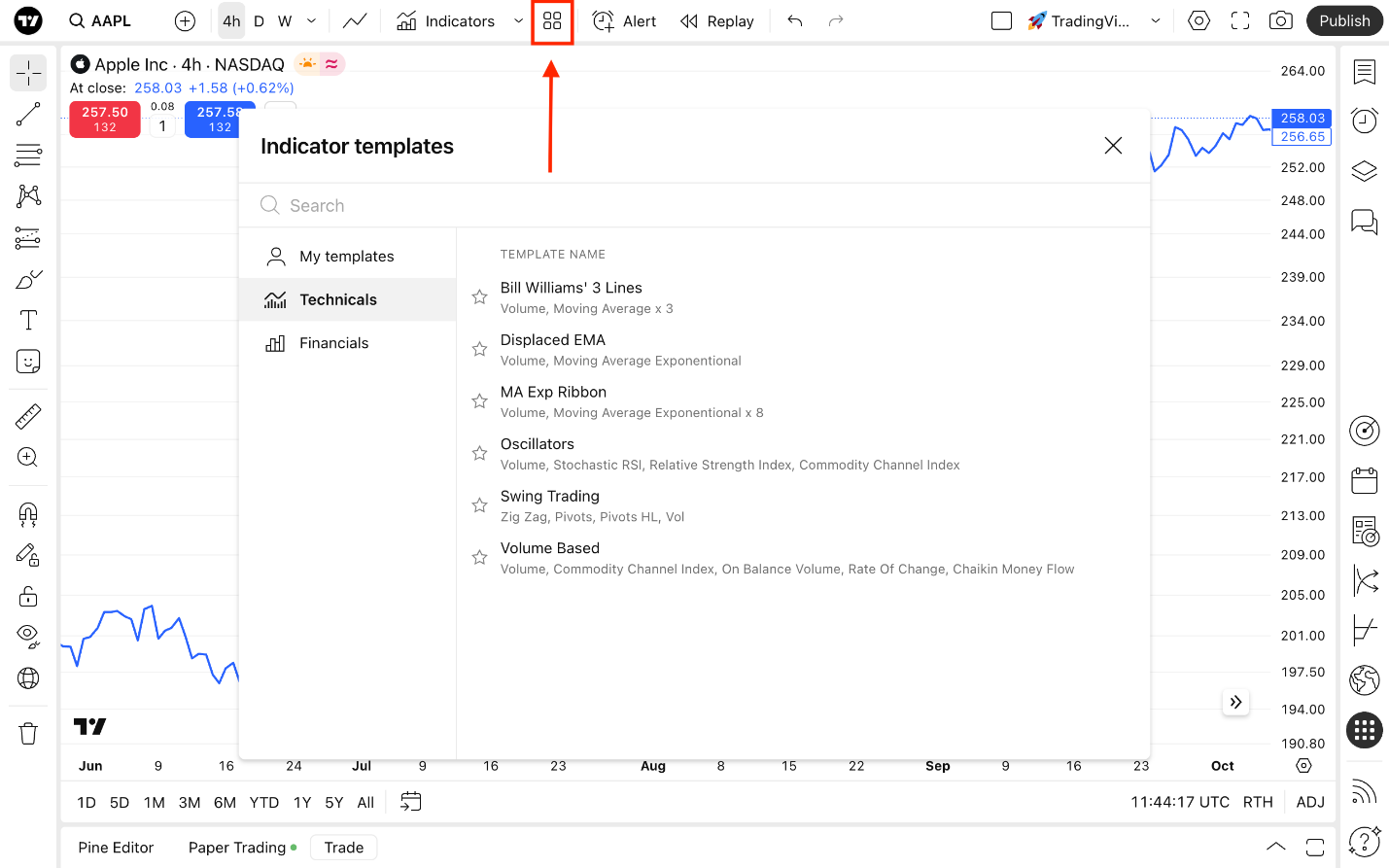Select the trend line tool
Viewport: 1389px width, 868px height.
click(28, 114)
